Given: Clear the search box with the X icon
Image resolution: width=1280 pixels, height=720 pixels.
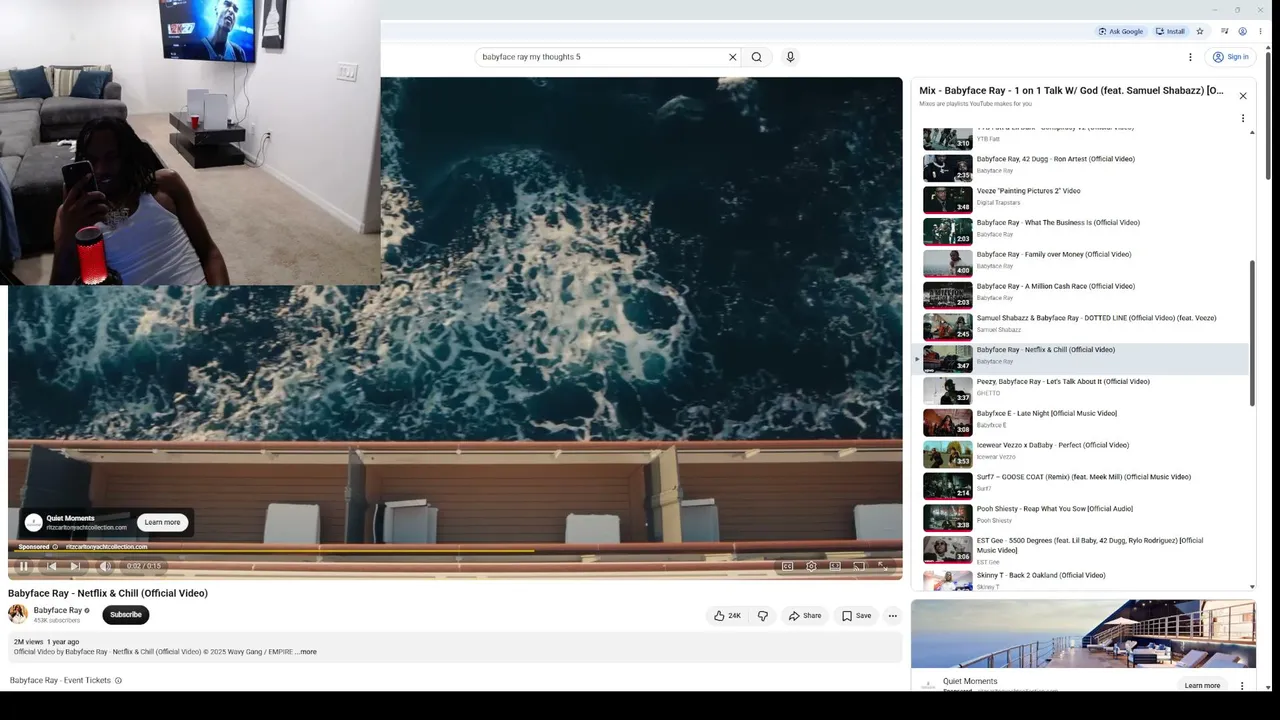Looking at the screenshot, I should coord(732,57).
